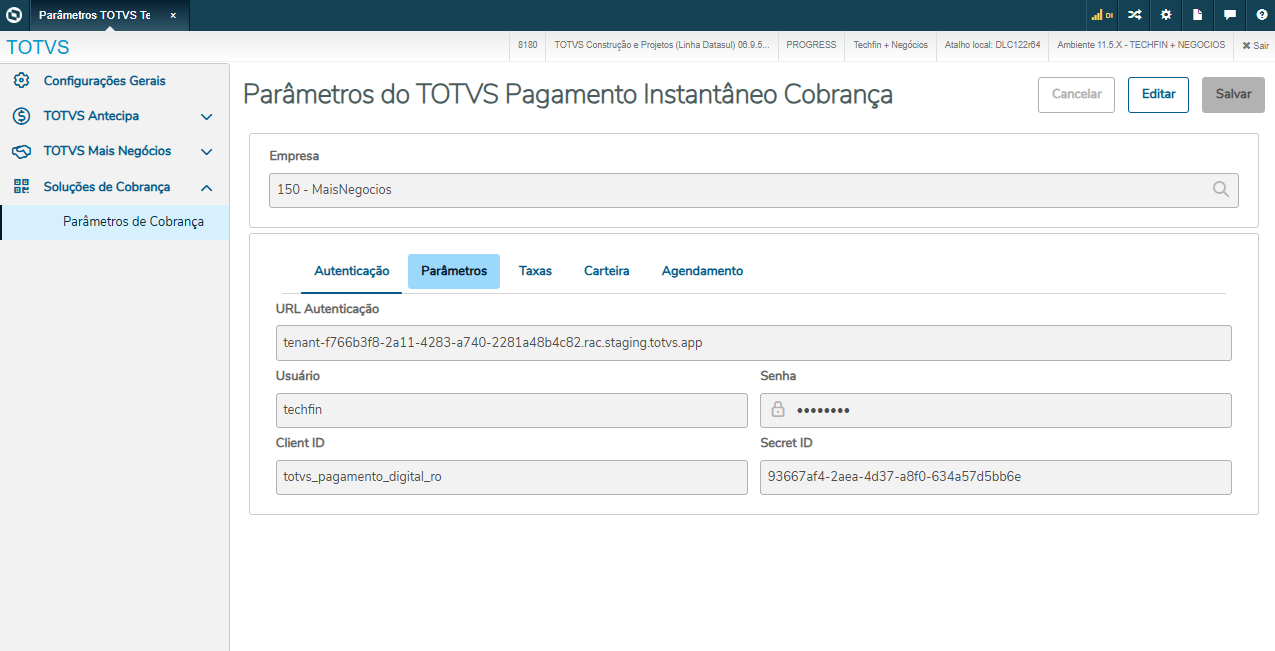1275x651 pixels.
Task: Click the TOTVS logo icon in top-left corner
Action: (x=14, y=15)
